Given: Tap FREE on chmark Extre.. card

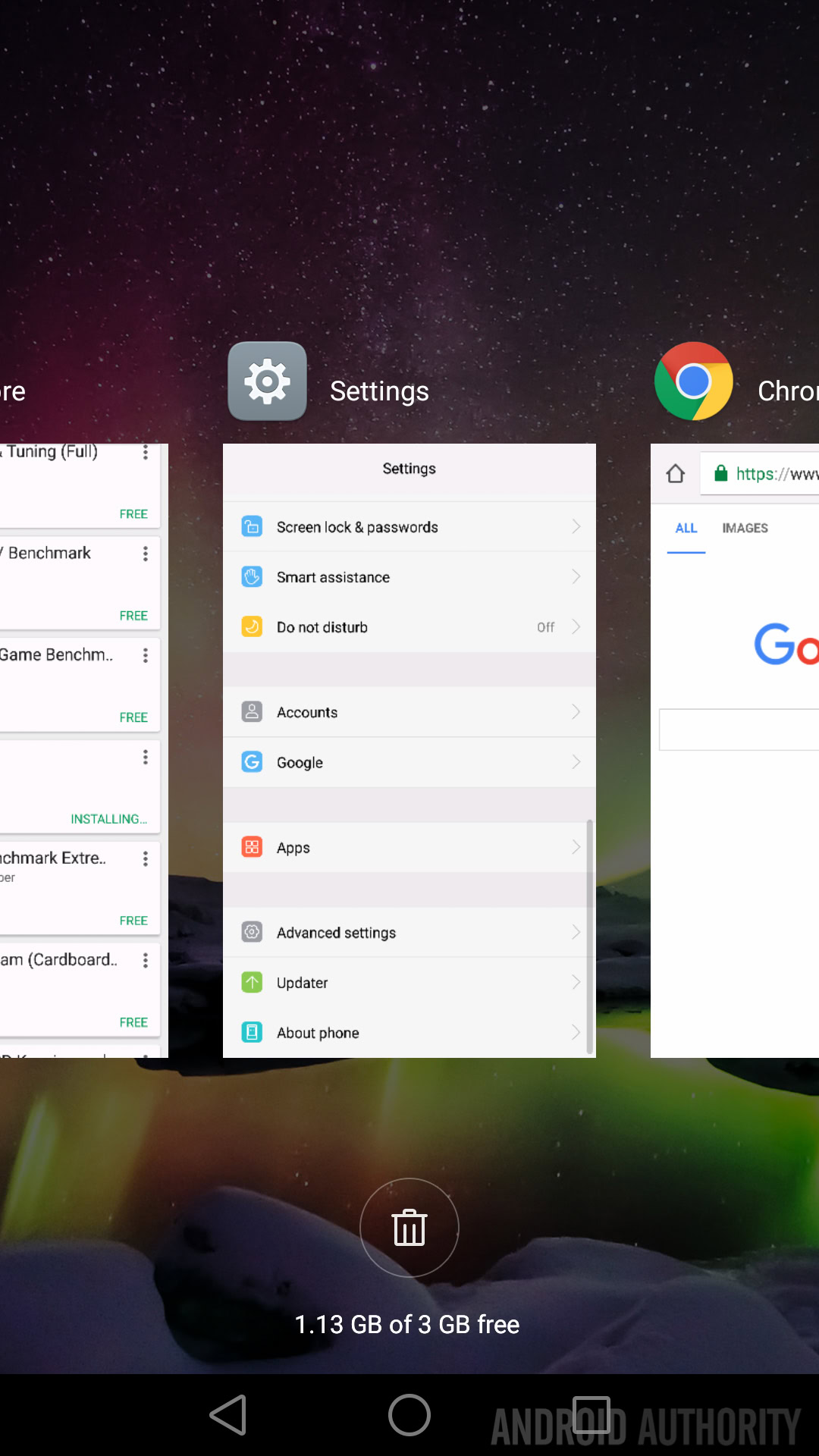Looking at the screenshot, I should tap(133, 921).
